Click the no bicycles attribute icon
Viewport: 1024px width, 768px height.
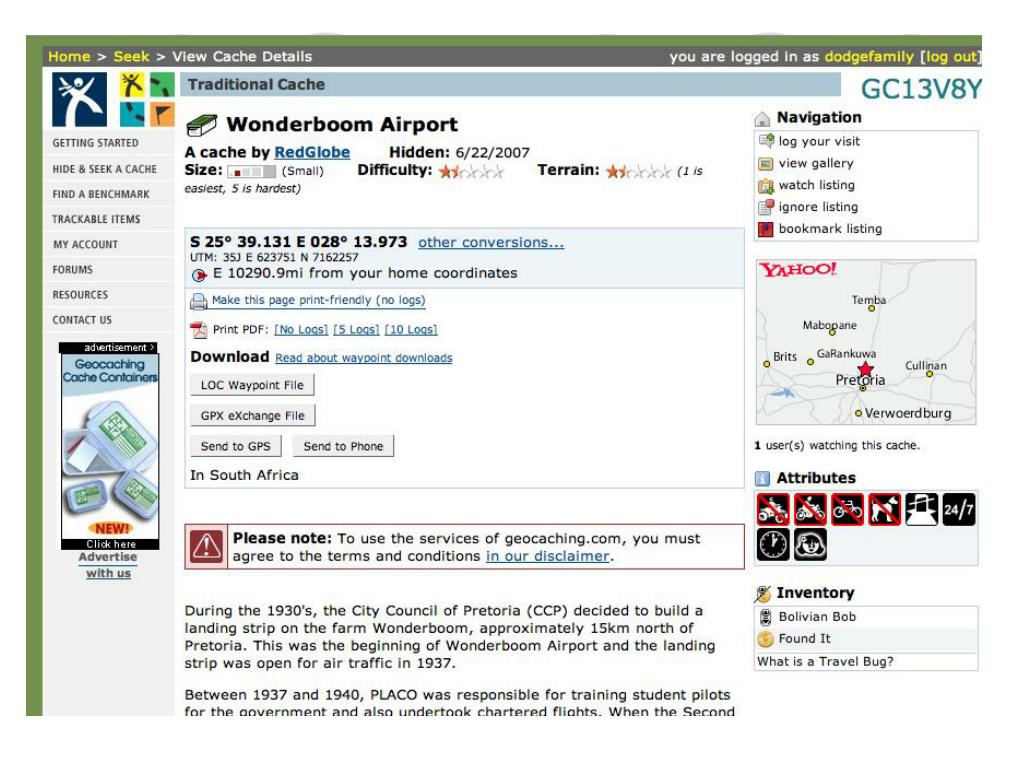(x=847, y=509)
